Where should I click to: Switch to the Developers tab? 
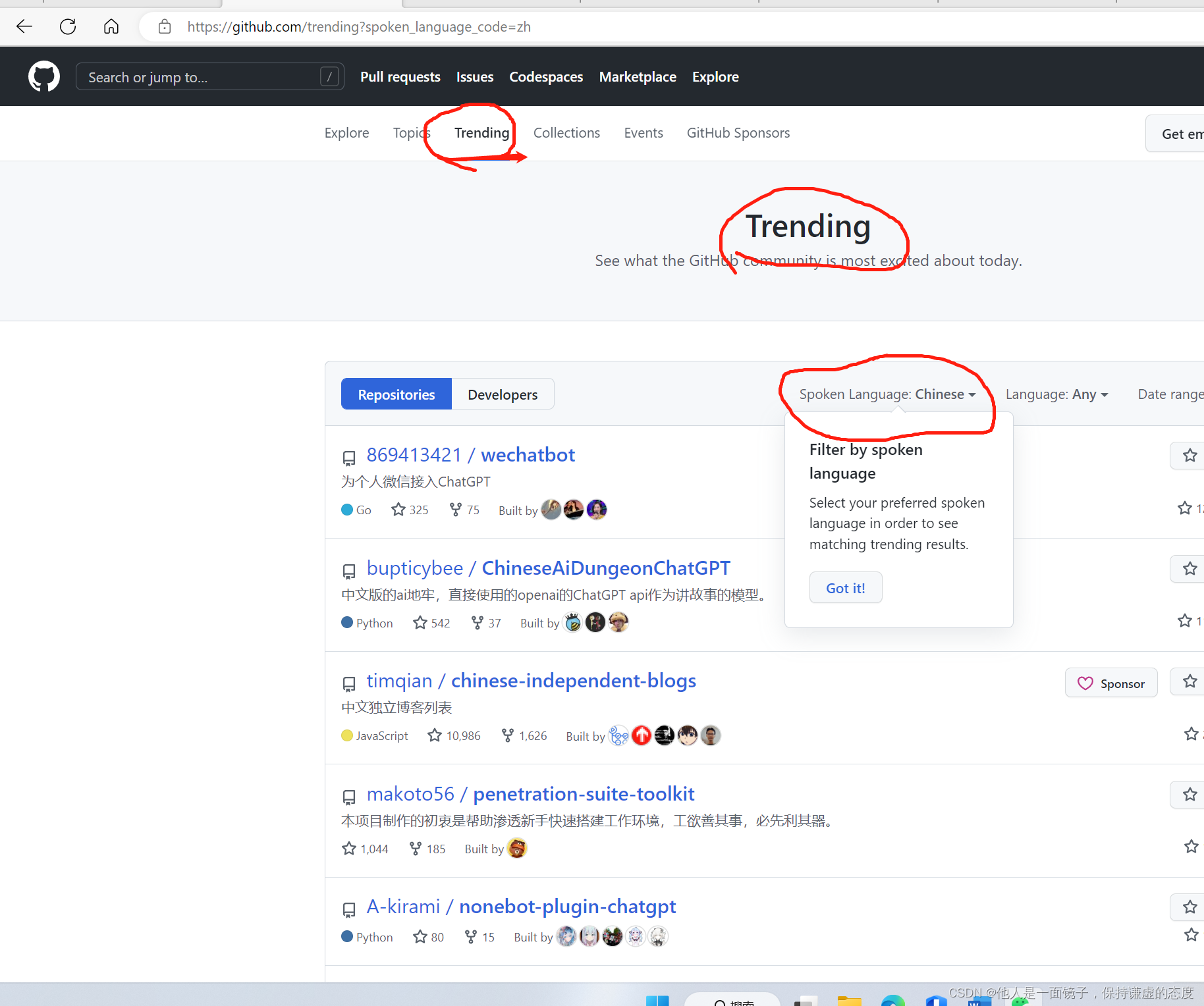(503, 394)
